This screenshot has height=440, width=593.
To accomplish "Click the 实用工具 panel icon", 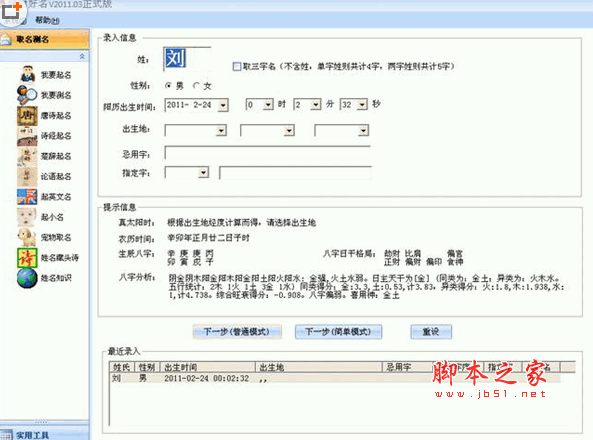I will [x=6, y=435].
